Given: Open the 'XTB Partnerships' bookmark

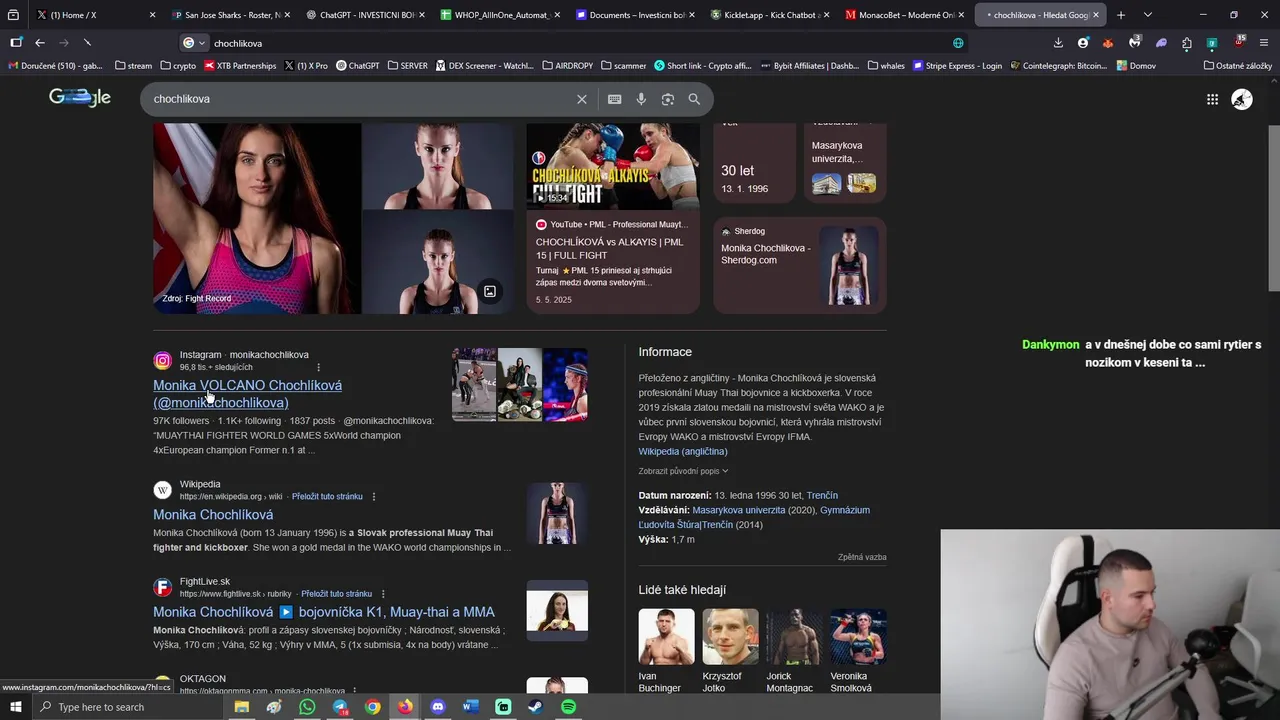Looking at the screenshot, I should point(240,66).
